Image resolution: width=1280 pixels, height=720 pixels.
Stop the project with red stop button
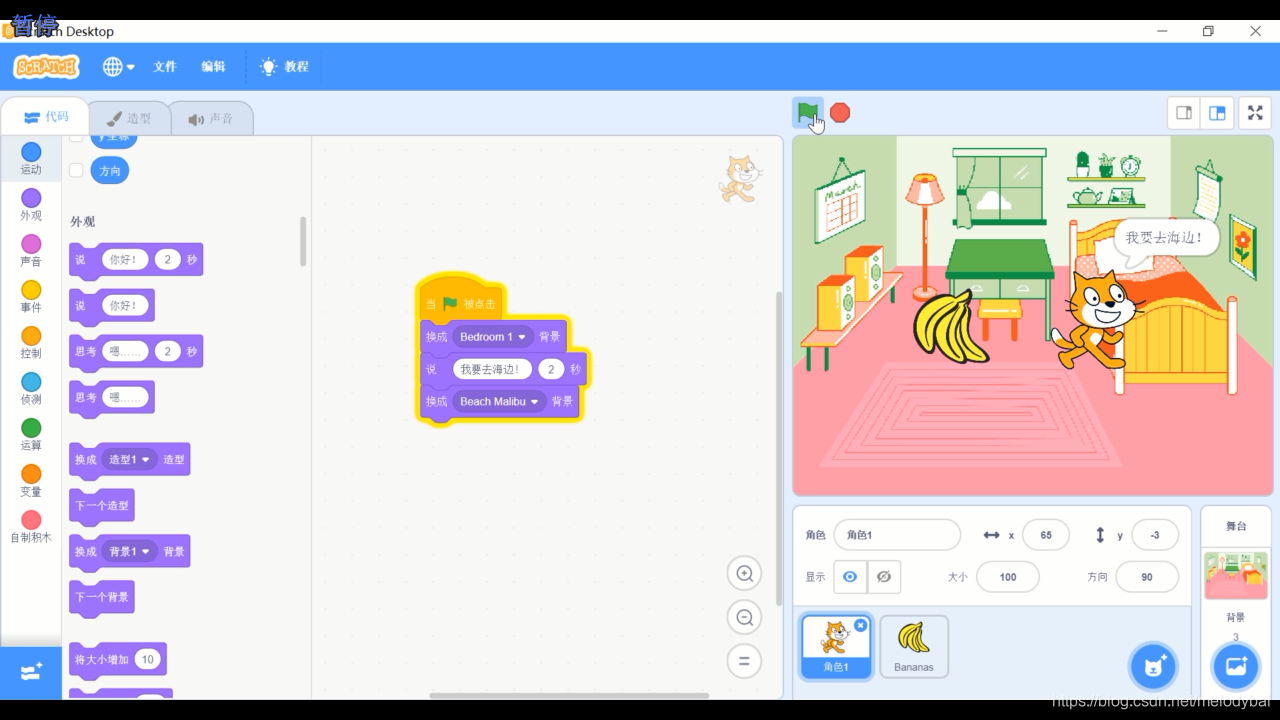[x=840, y=113]
